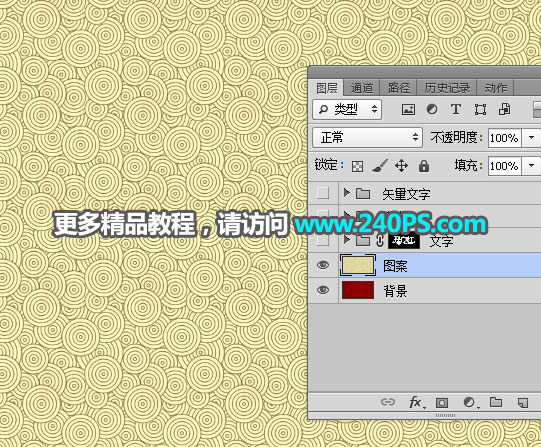This screenshot has width=541, height=447.
Task: Open the 填充 slider arrow
Action: click(x=531, y=166)
